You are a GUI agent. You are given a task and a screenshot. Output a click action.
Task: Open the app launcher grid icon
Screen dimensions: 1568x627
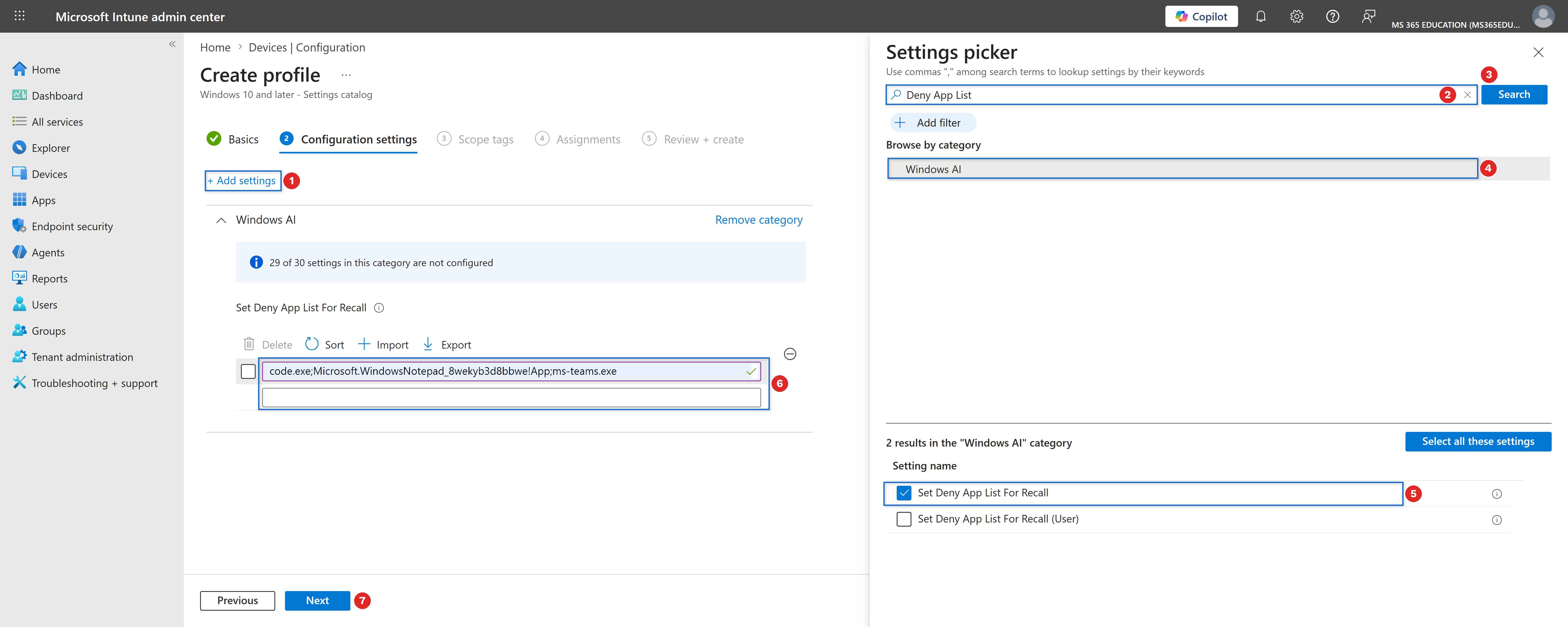20,16
